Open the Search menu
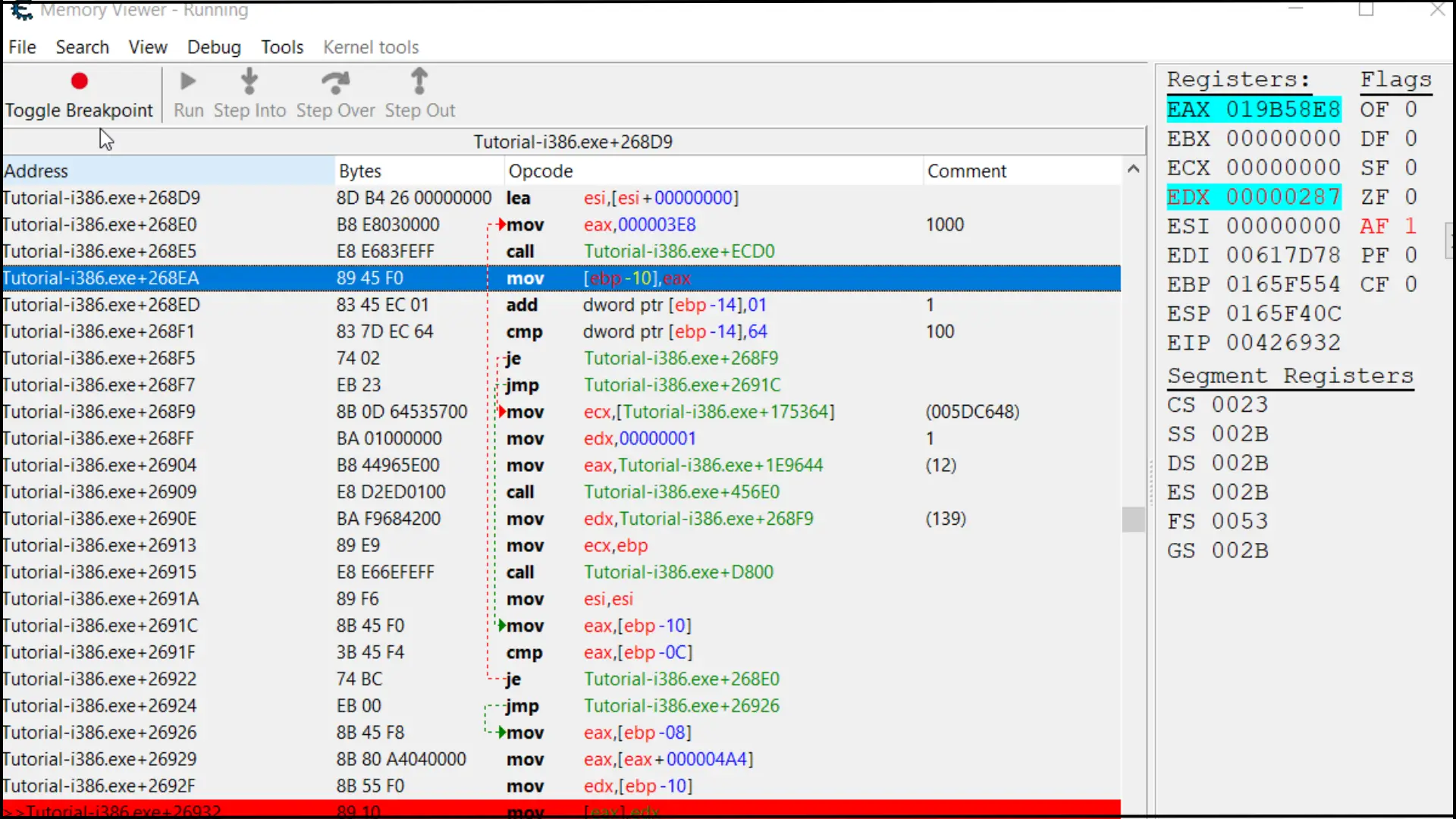This screenshot has width=1456, height=819. 82,47
